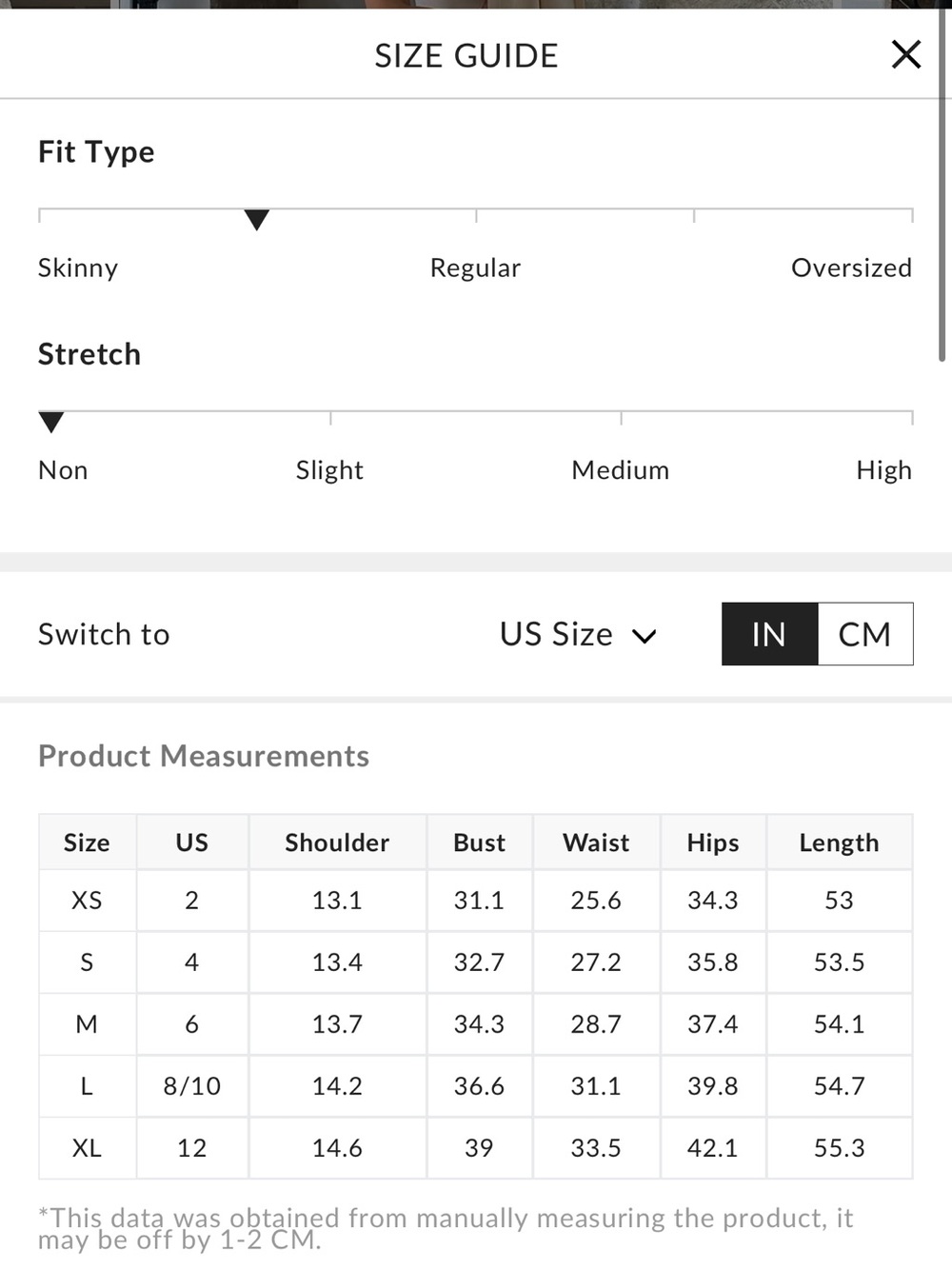Select the XS size row
This screenshot has height=1269, width=952.
476,901
